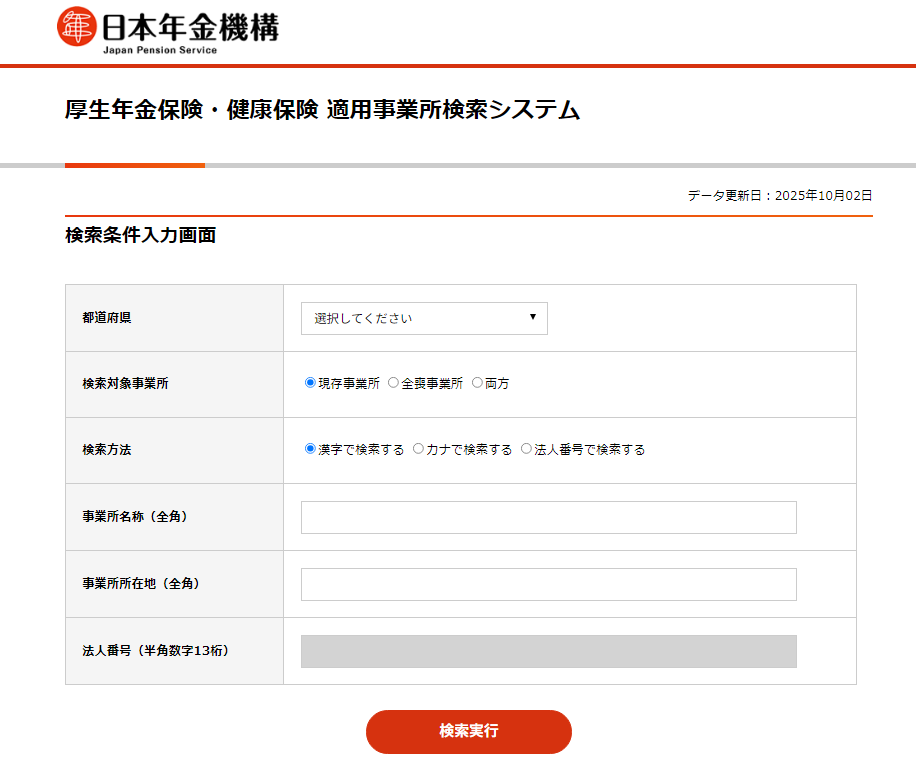
Task: Click the データ更新日 date text
Action: (x=779, y=195)
